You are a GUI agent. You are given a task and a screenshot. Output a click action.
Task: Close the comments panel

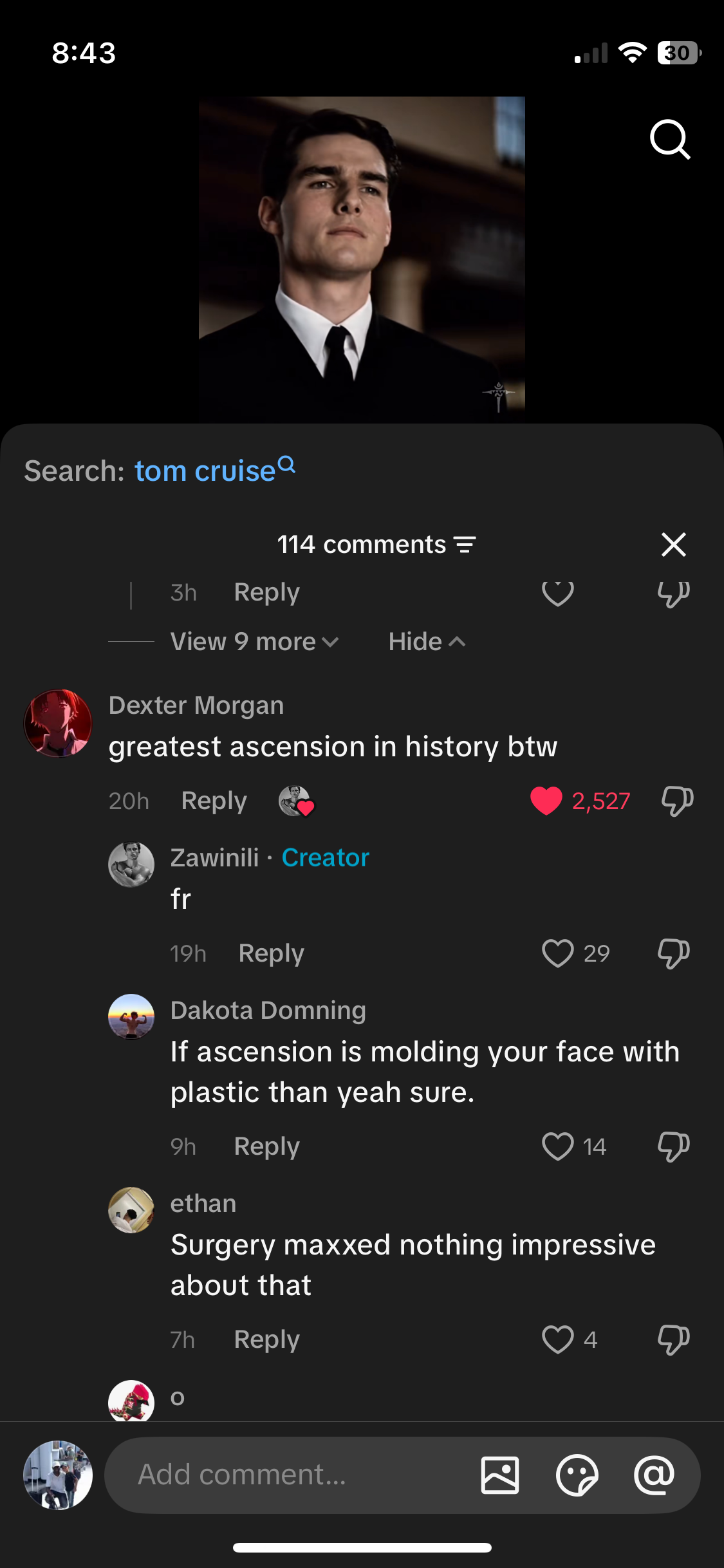(x=673, y=545)
